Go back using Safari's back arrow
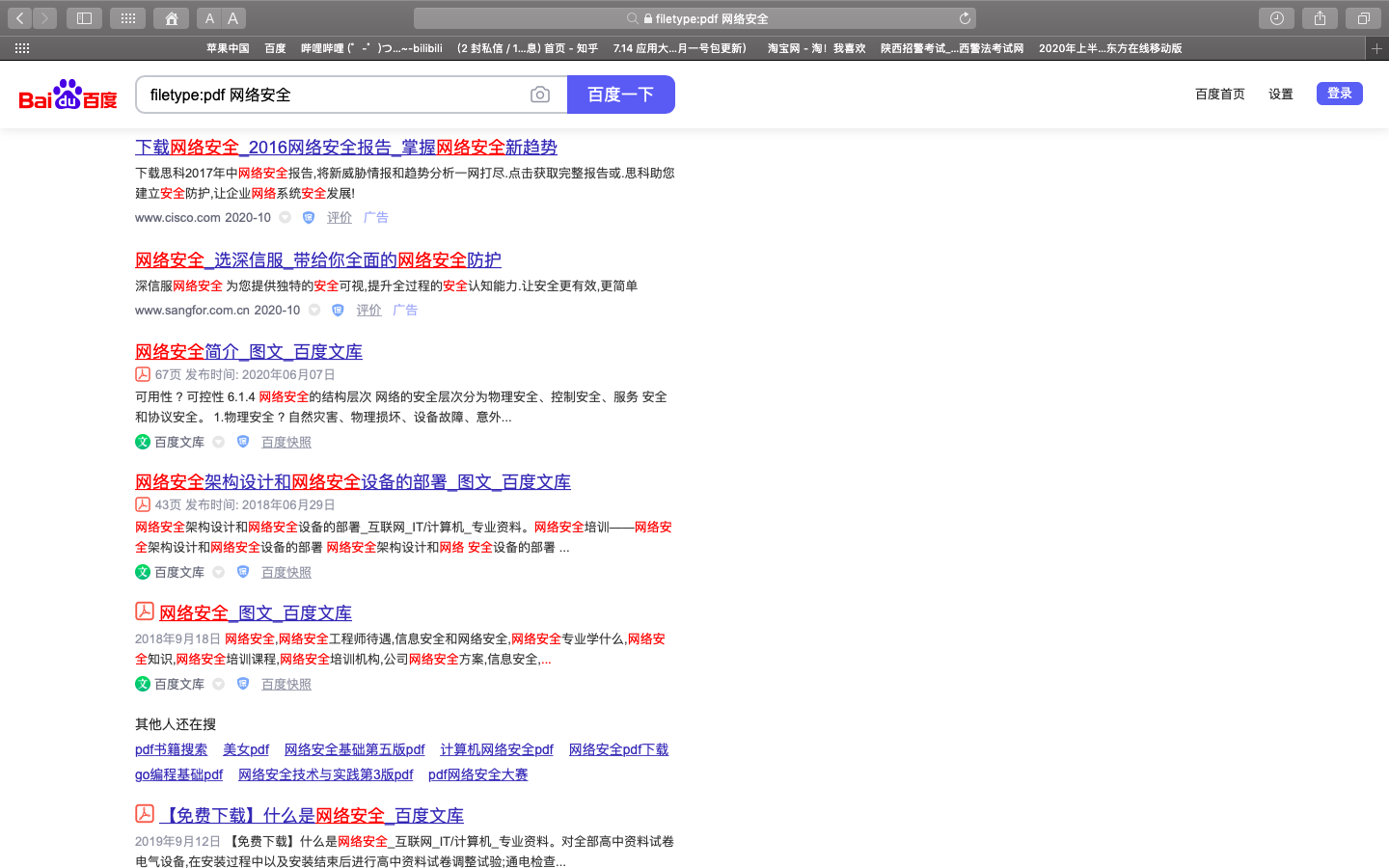This screenshot has width=1389, height=868. pyautogui.click(x=19, y=18)
